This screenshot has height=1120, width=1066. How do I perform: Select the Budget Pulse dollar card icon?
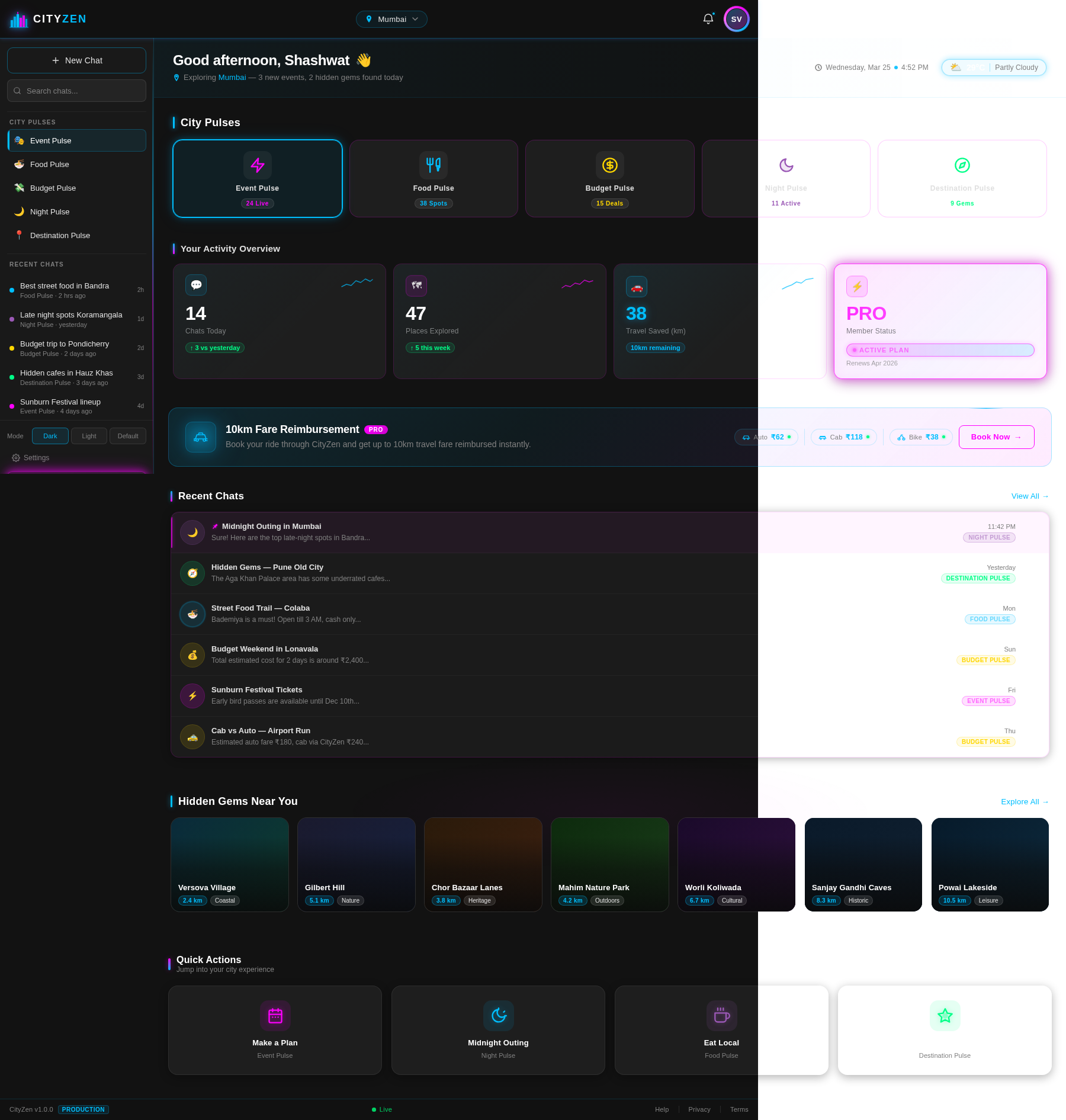(x=609, y=165)
